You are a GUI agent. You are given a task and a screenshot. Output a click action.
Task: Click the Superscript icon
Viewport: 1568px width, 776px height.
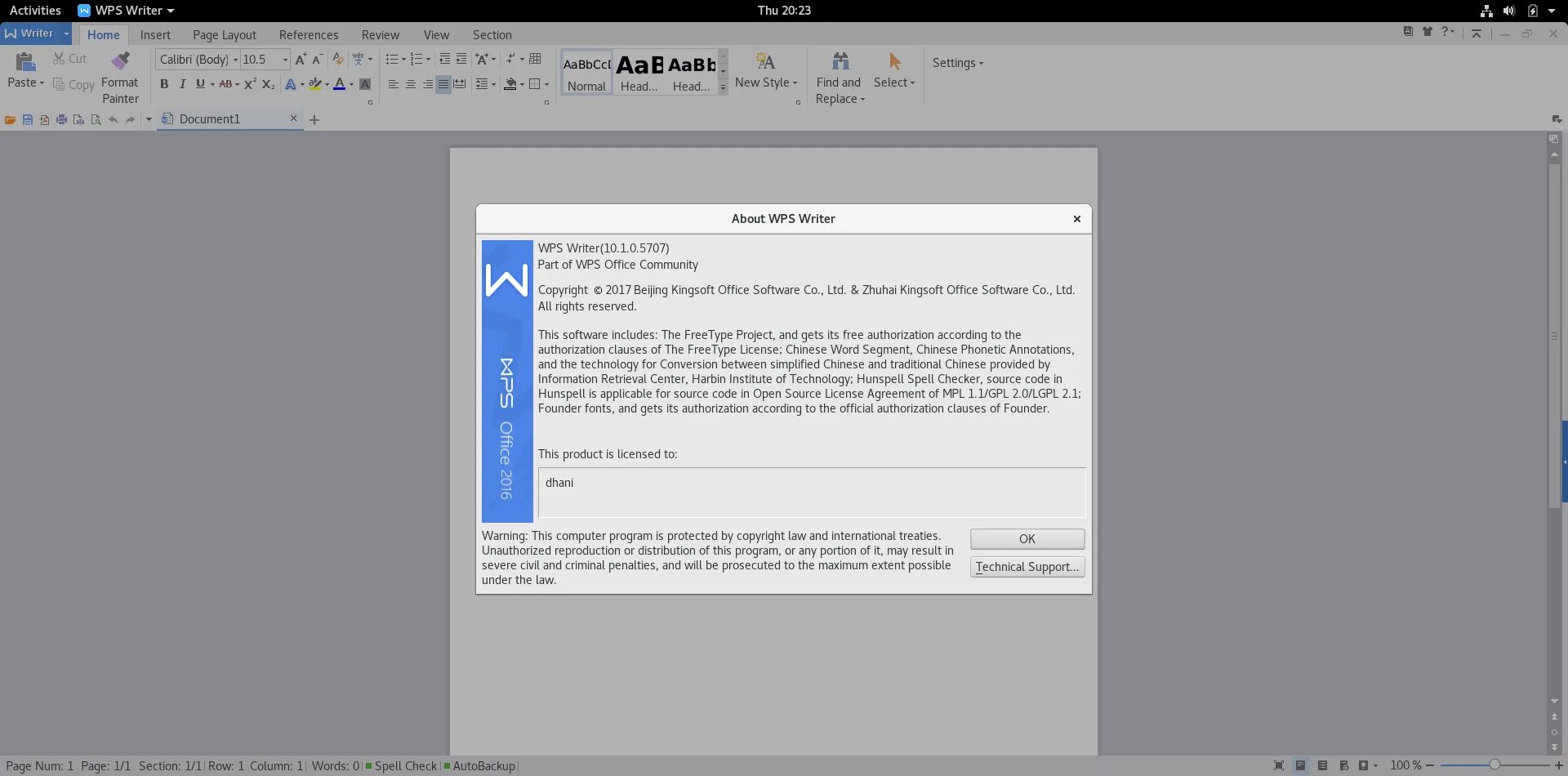[x=250, y=84]
